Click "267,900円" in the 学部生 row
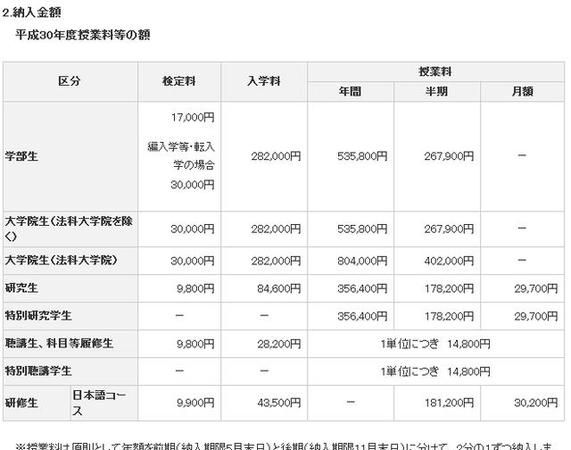 pyautogui.click(x=449, y=157)
